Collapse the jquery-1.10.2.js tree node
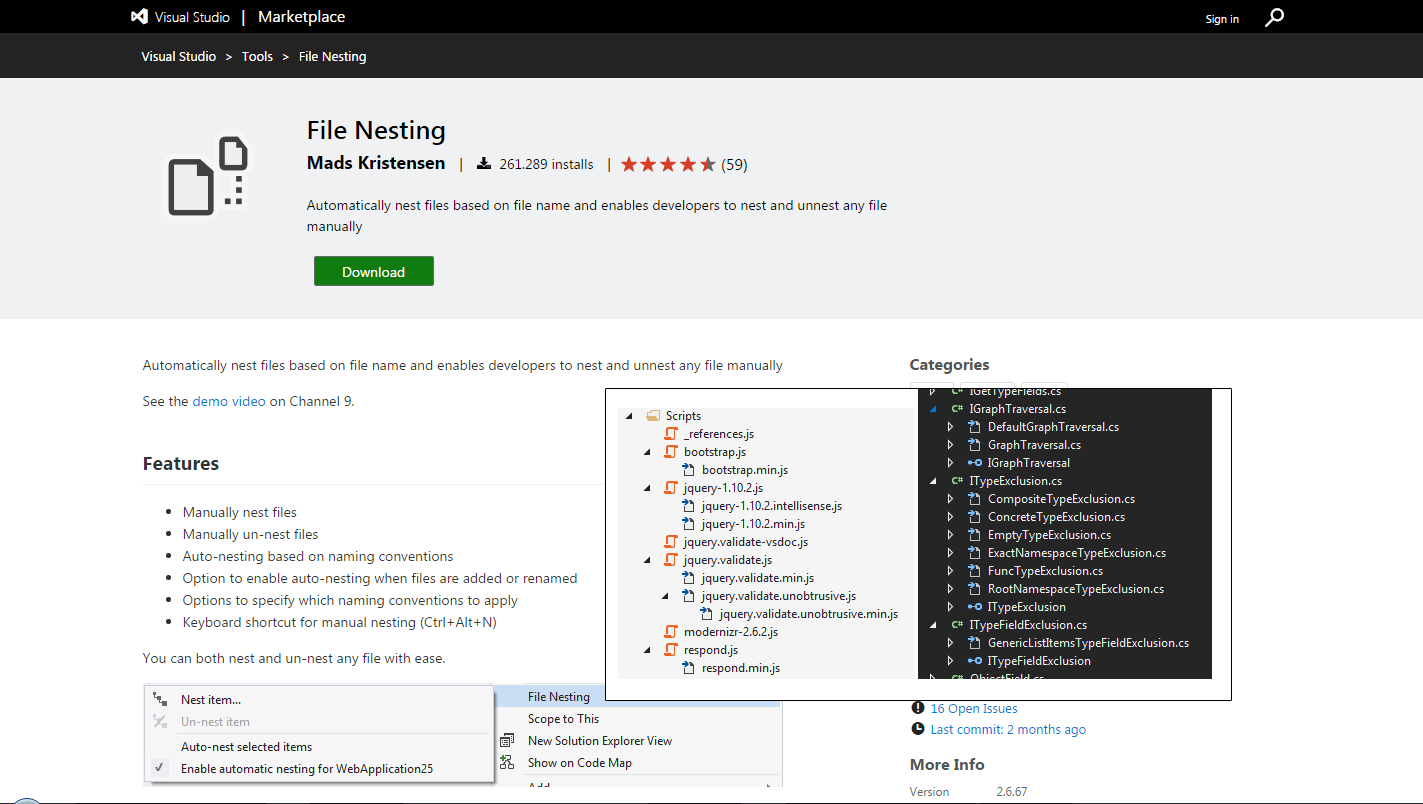The image size is (1423, 804). click(648, 489)
